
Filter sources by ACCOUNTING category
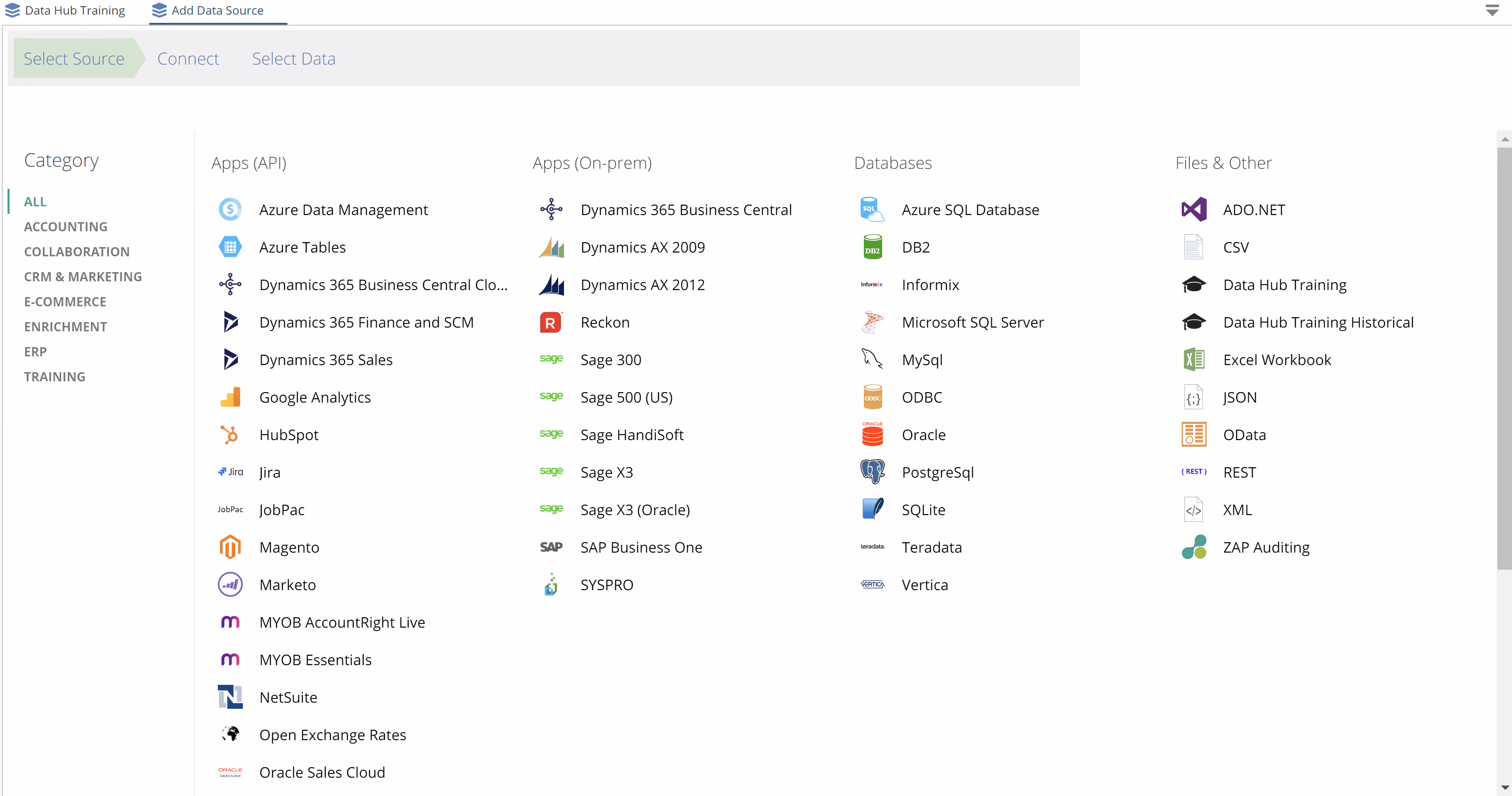point(66,227)
